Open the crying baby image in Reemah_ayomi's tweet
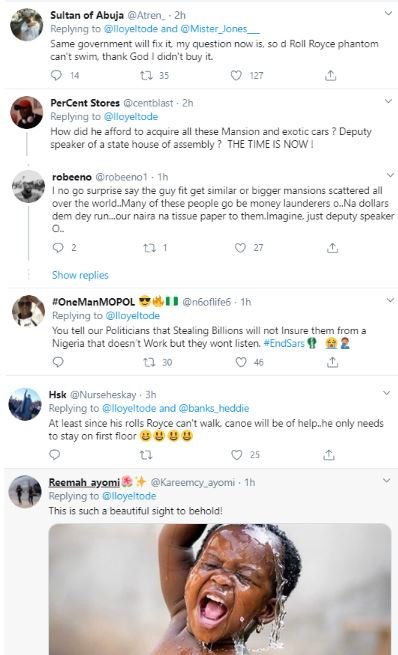This screenshot has height=655, width=398. pos(220,589)
